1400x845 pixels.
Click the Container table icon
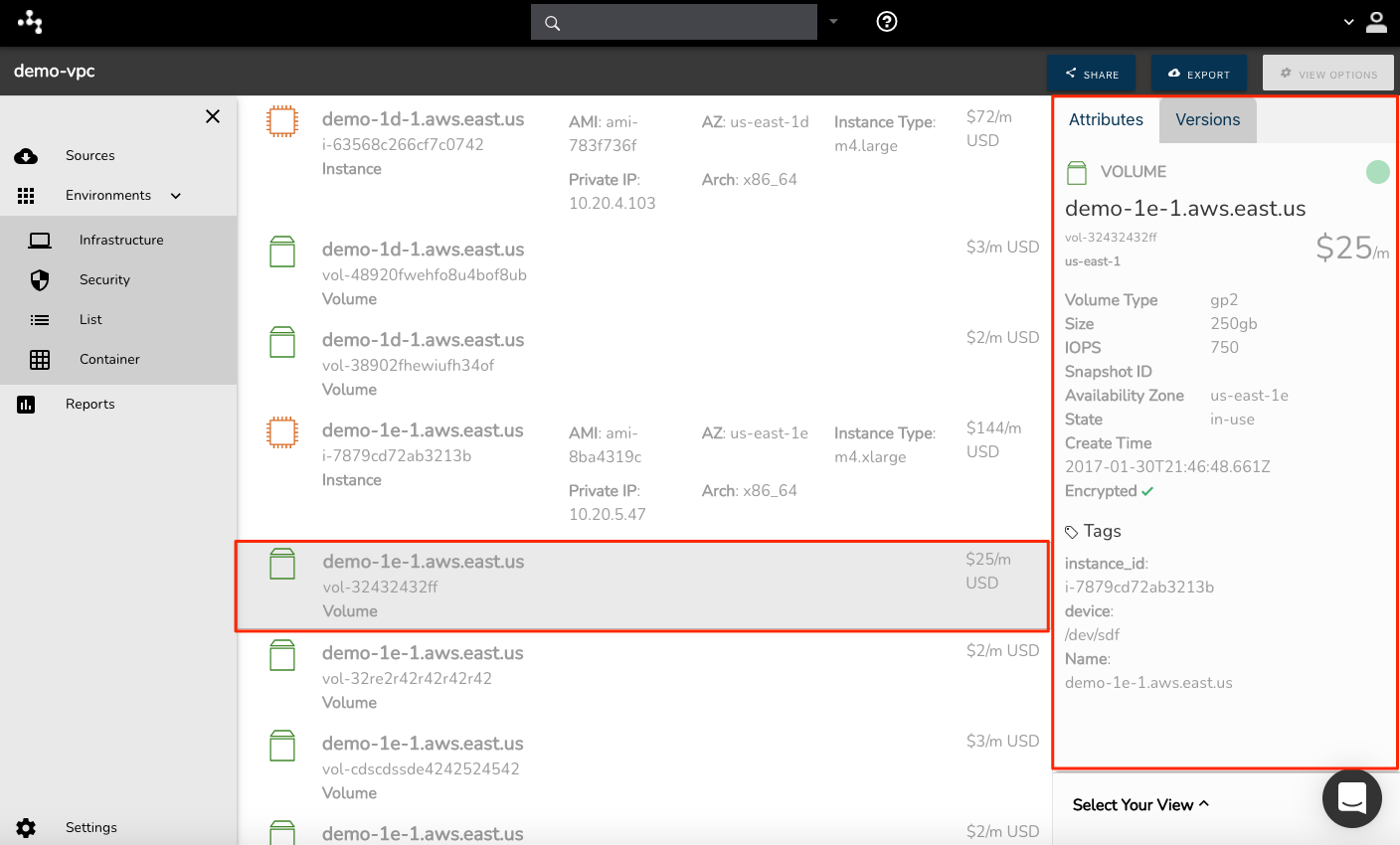pyautogui.click(x=40, y=360)
